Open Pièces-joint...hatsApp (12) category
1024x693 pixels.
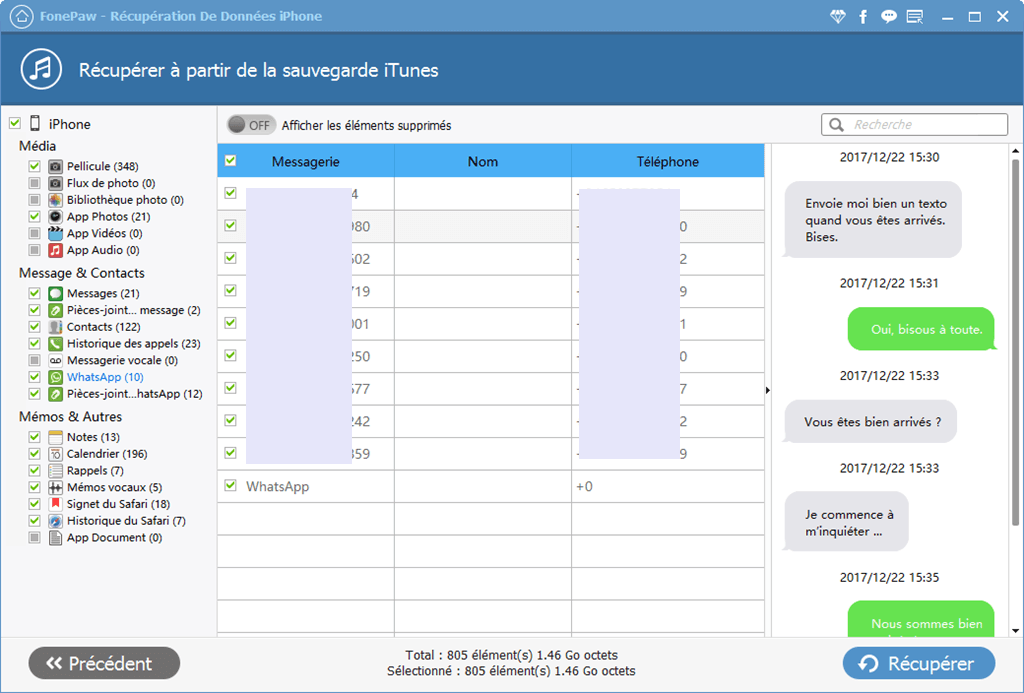click(135, 394)
